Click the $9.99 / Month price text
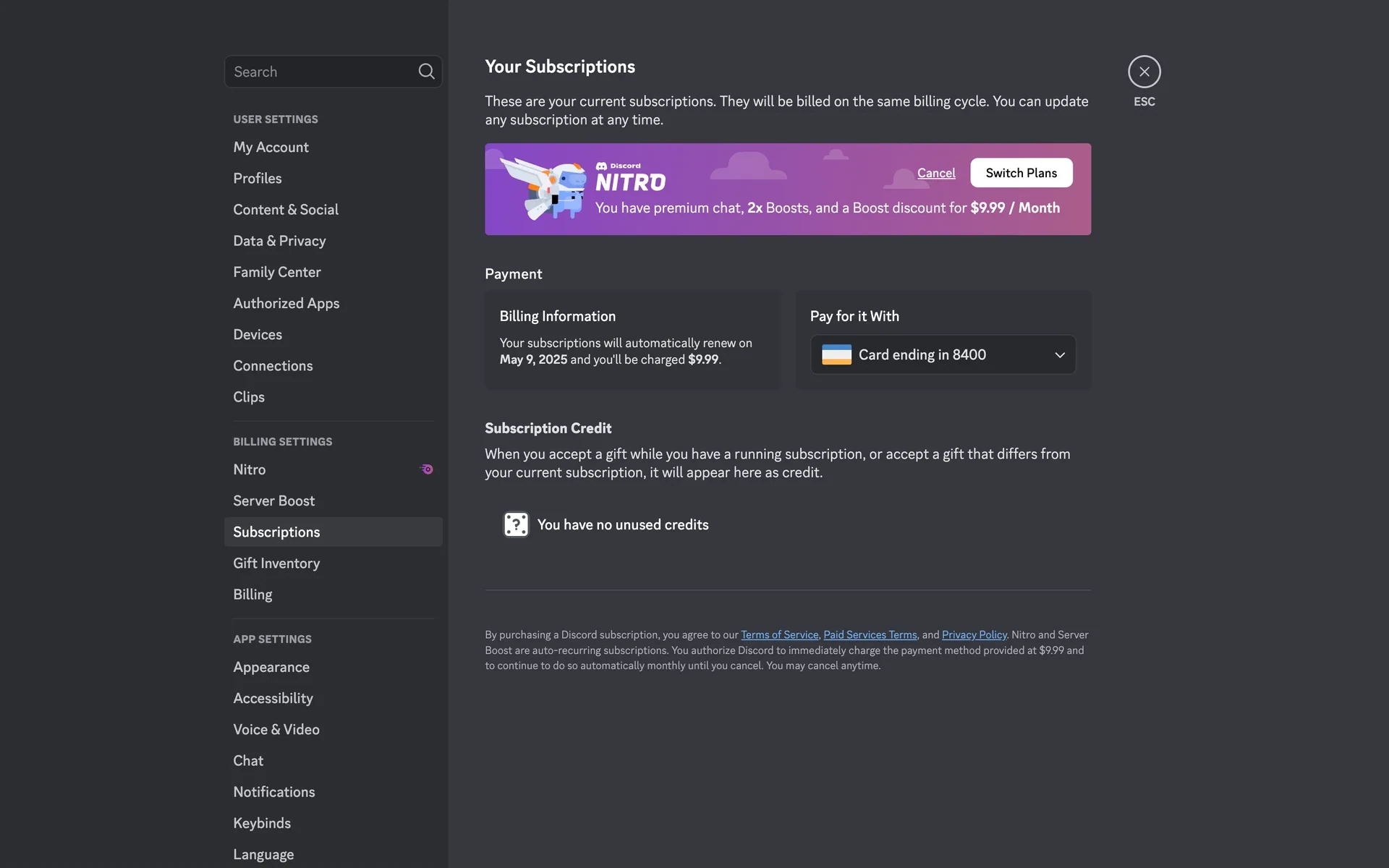The height and width of the screenshot is (868, 1389). pyautogui.click(x=1015, y=208)
